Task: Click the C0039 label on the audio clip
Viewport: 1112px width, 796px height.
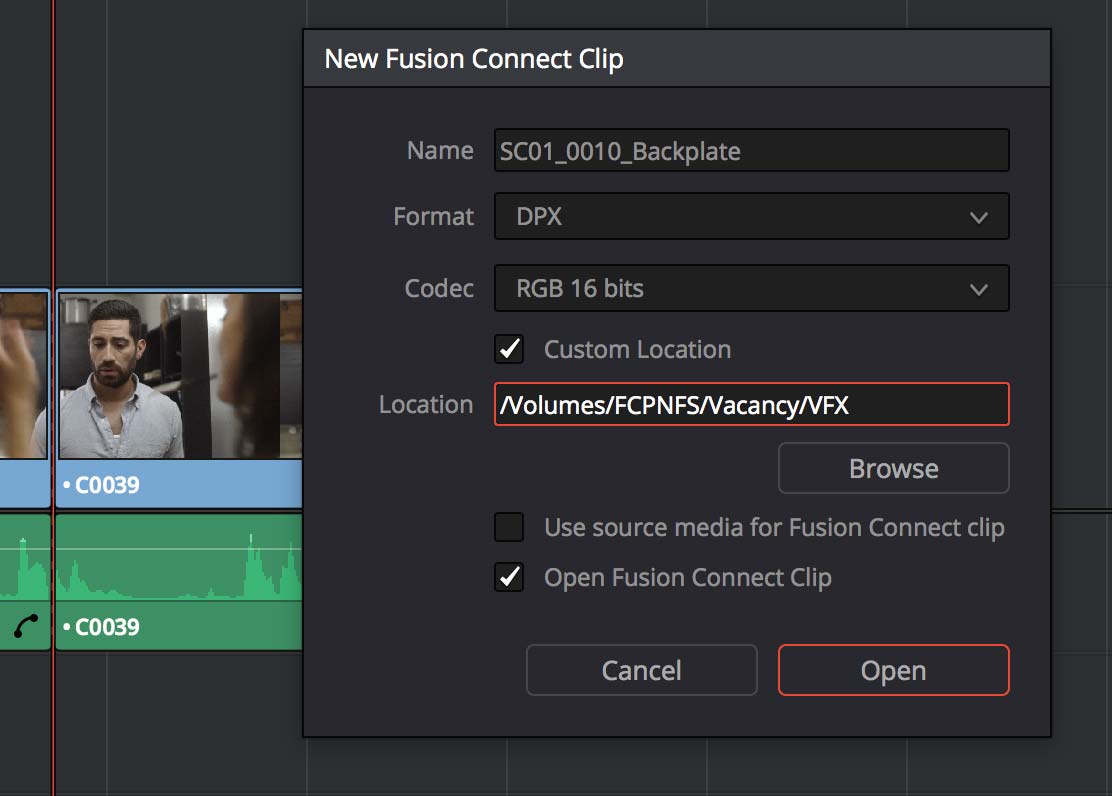Action: [107, 627]
